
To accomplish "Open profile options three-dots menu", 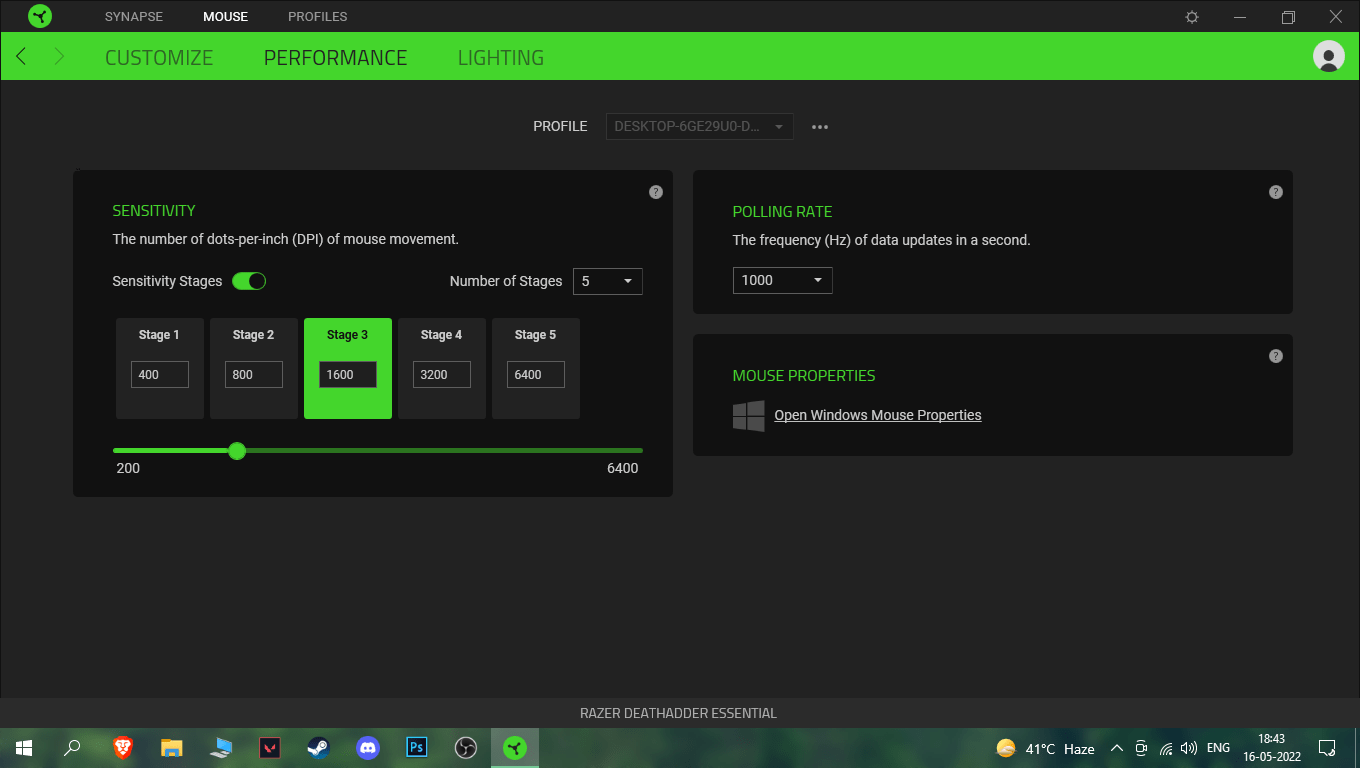I will tap(820, 127).
